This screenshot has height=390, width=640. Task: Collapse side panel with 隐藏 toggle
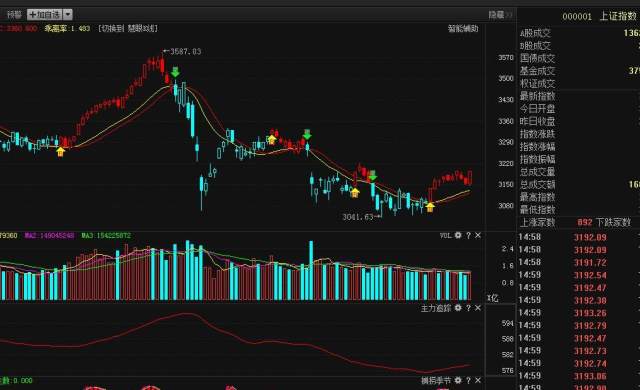pyautogui.click(x=500, y=15)
